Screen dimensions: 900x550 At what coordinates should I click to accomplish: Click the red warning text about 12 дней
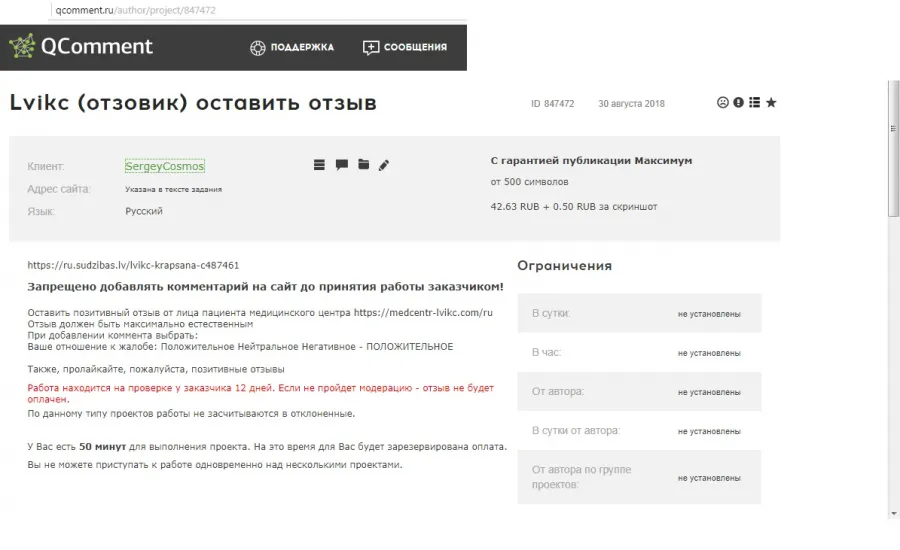(x=261, y=393)
